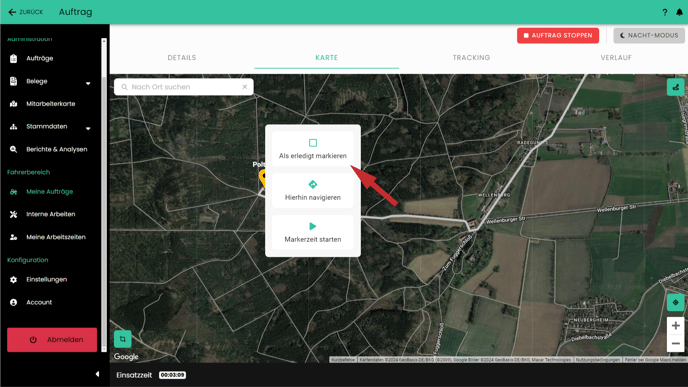Image resolution: width=688 pixels, height=387 pixels.
Task: Zoom out the map with minus button
Action: click(676, 343)
